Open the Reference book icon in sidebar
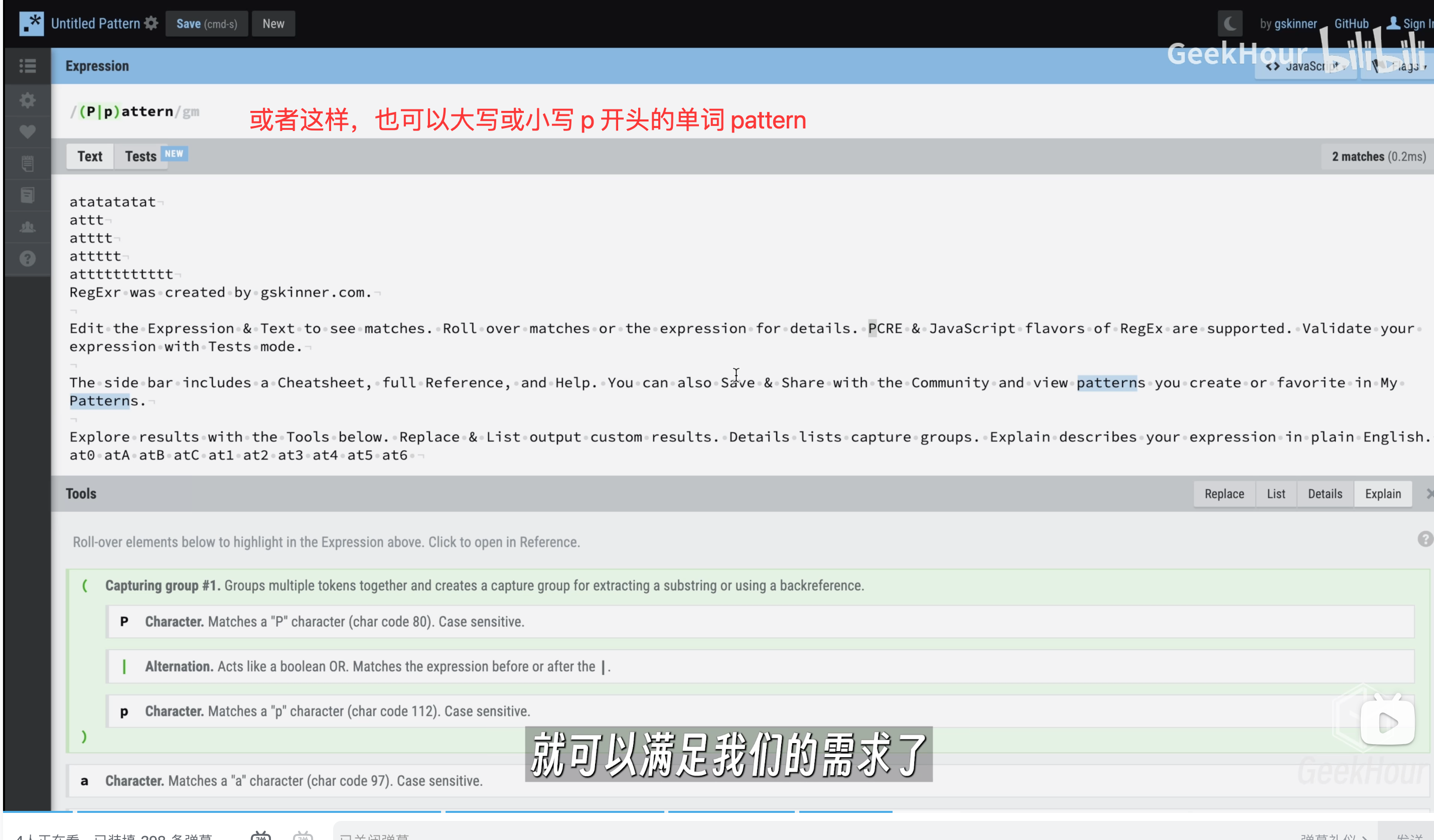1434x840 pixels. (x=27, y=195)
